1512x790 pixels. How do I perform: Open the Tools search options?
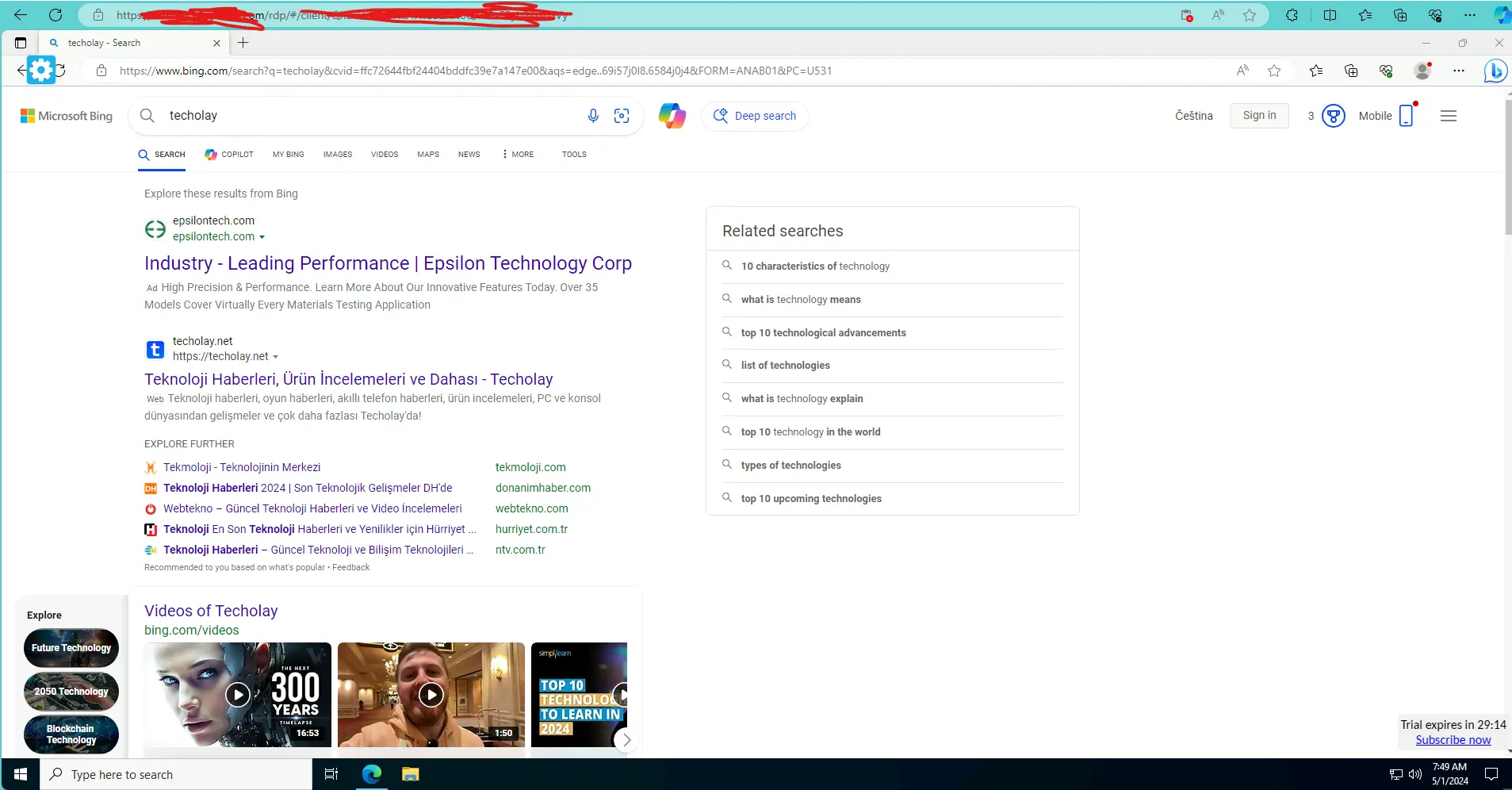coord(574,155)
